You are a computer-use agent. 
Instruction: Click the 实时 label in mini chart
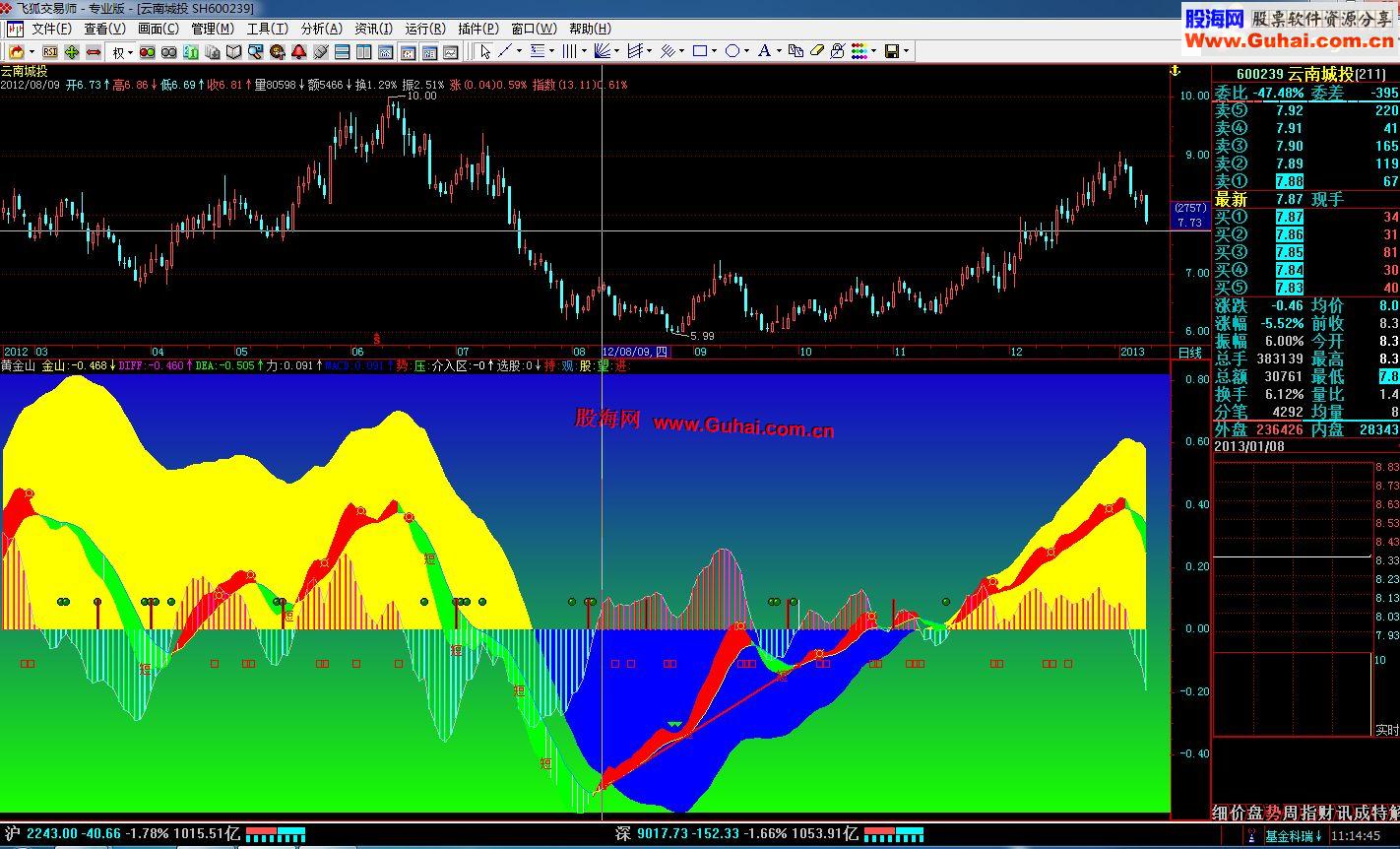pyautogui.click(x=1386, y=730)
